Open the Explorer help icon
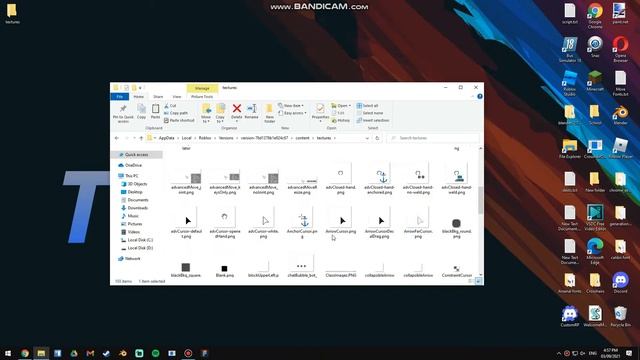Screen dimensions: 640x360 point(480,97)
